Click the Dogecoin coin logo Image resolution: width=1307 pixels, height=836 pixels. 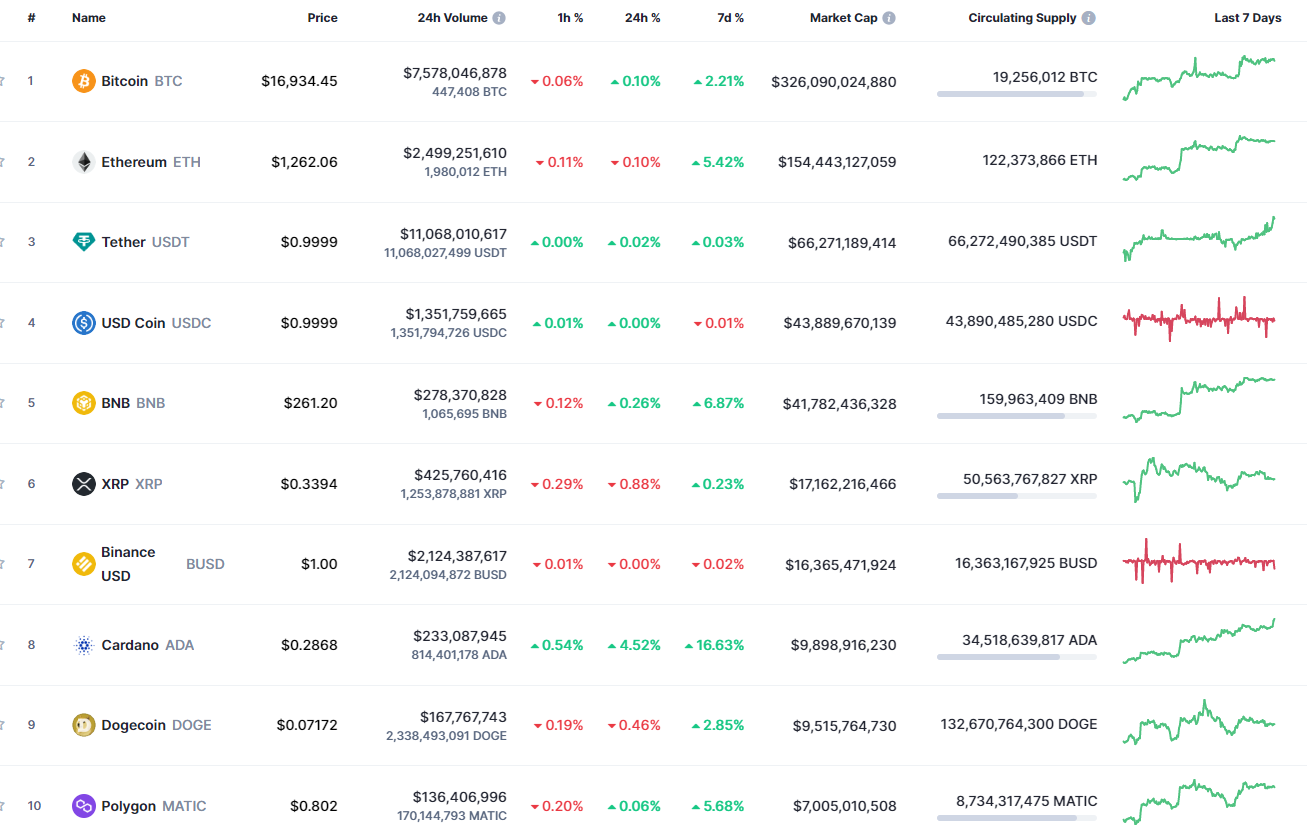86,724
